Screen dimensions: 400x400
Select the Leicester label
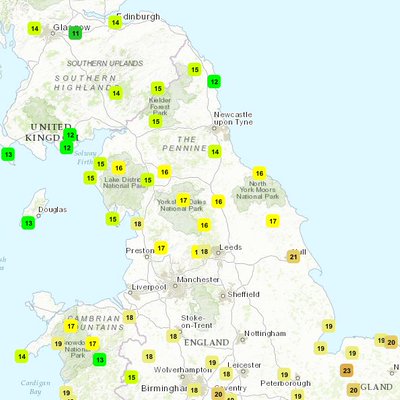click(x=245, y=365)
